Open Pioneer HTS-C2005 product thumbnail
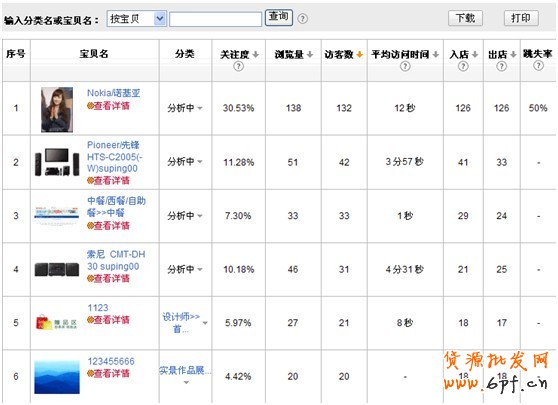Image resolution: width=558 pixels, height=405 pixels. 57,162
